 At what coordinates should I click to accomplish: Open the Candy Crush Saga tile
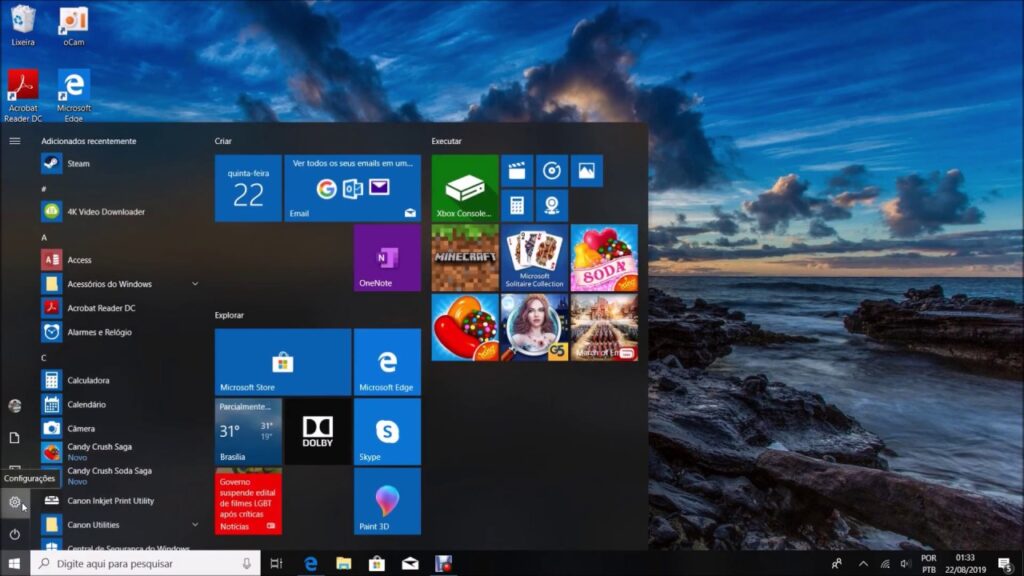[465, 327]
